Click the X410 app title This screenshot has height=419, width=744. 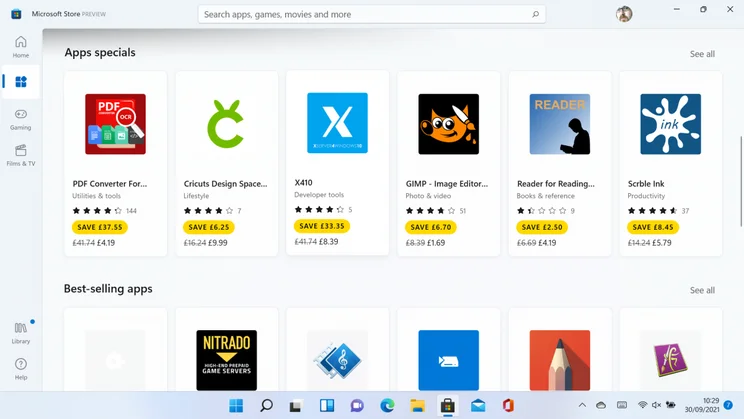tap(304, 183)
